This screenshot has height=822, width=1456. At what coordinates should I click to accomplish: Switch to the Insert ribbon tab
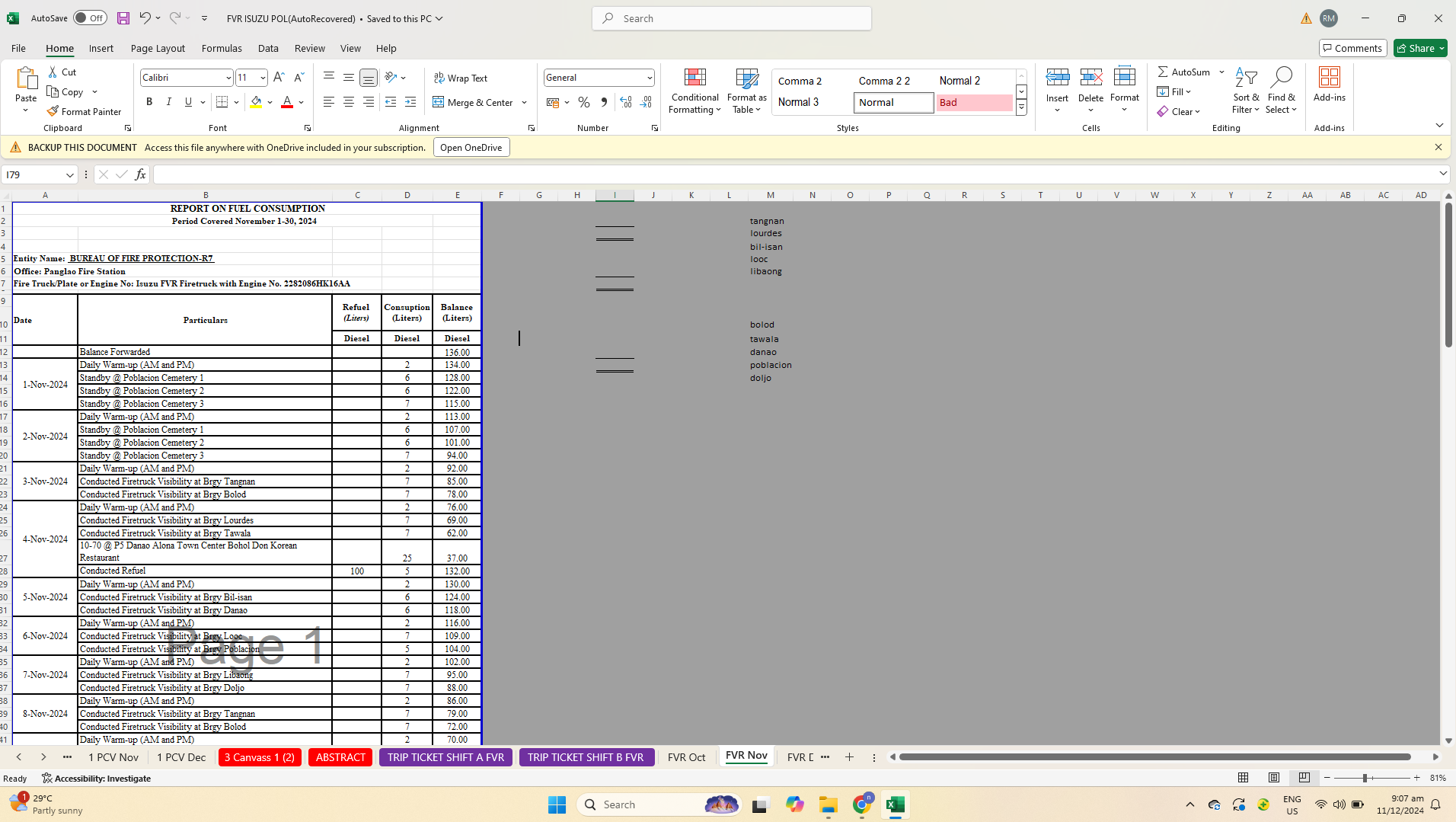pyautogui.click(x=101, y=48)
